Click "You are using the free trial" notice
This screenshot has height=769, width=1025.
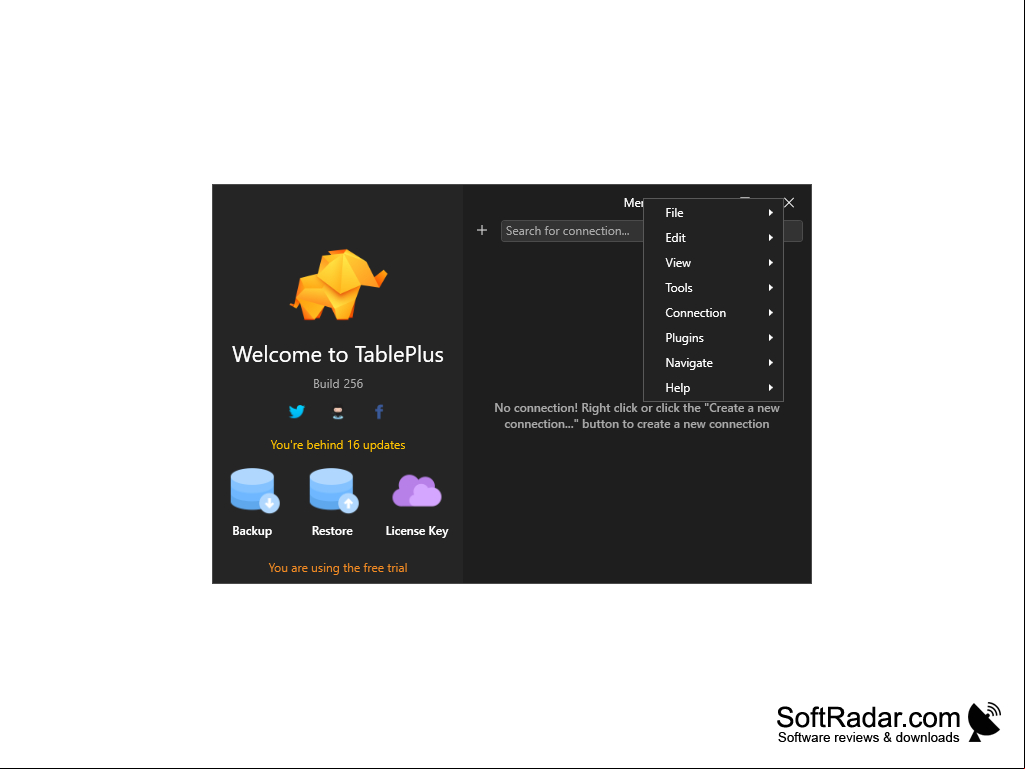tap(338, 568)
